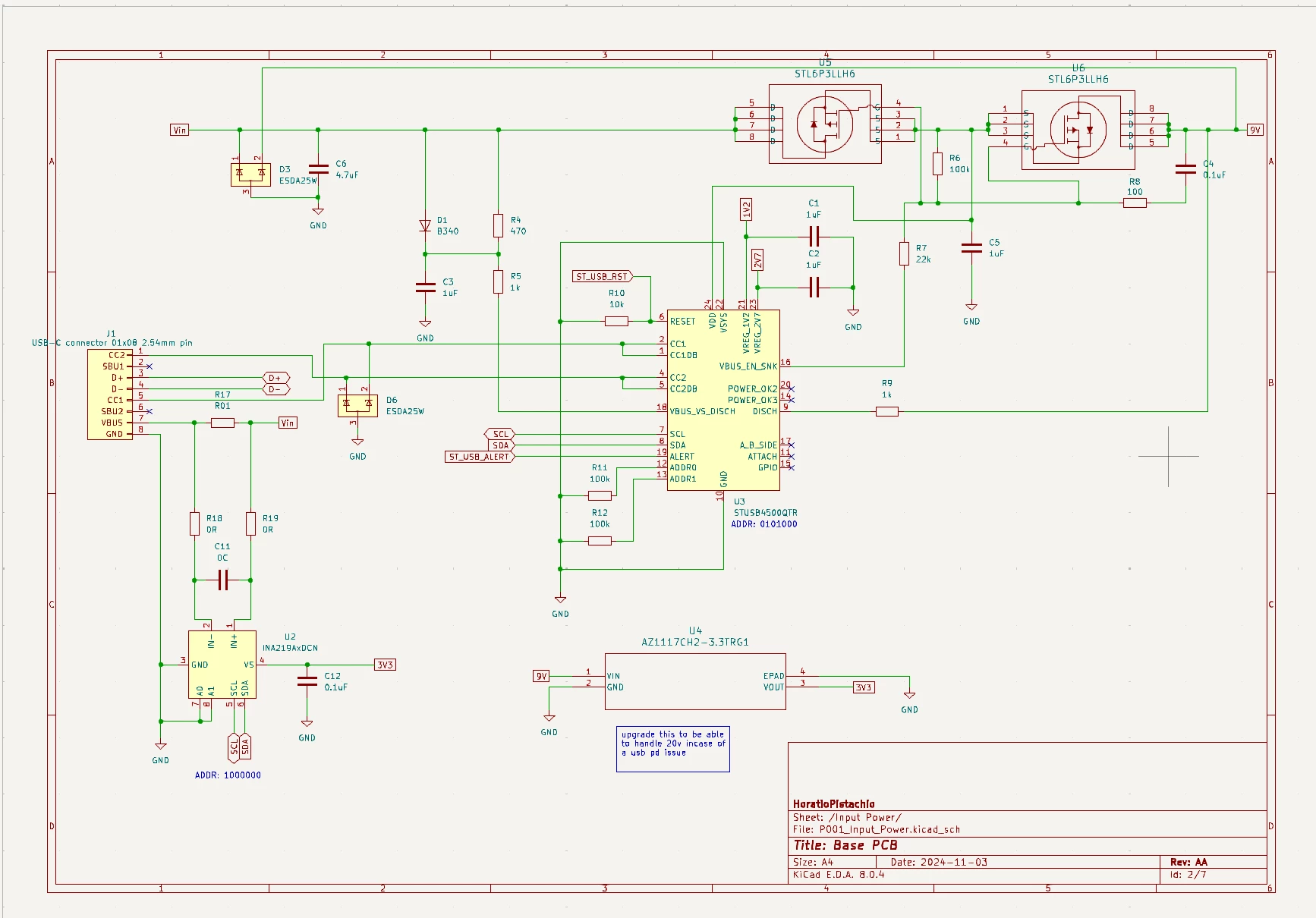This screenshot has width=1316, height=918.
Task: Select resistor R4 470 symbol
Action: pos(498,225)
